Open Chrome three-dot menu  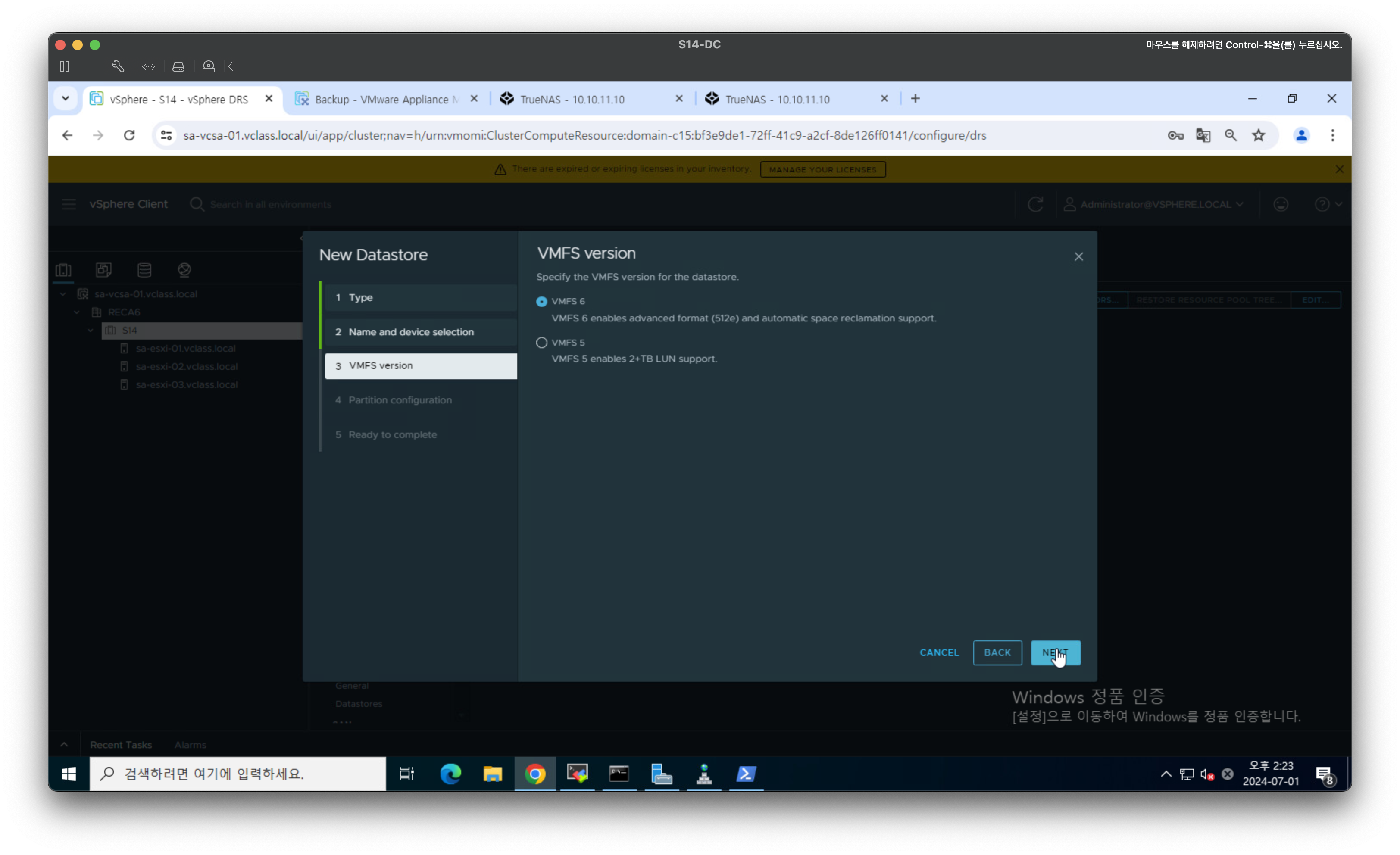click(1332, 135)
